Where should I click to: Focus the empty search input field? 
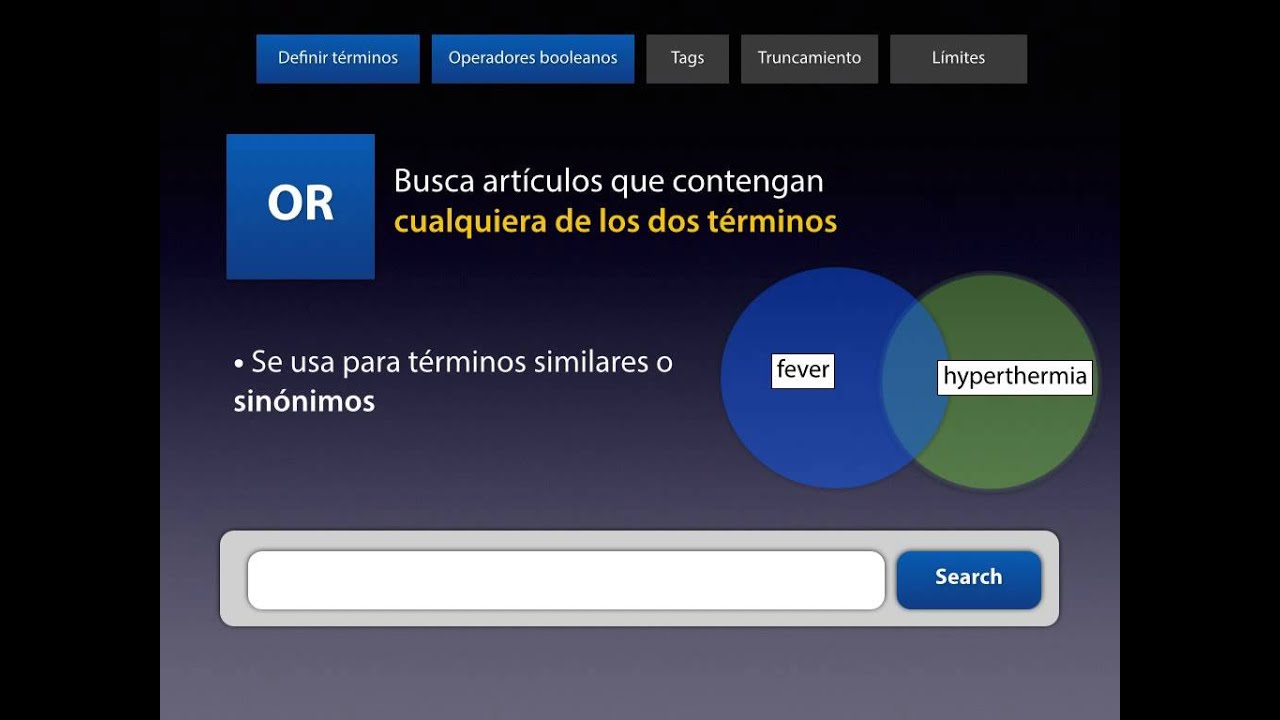coord(566,580)
